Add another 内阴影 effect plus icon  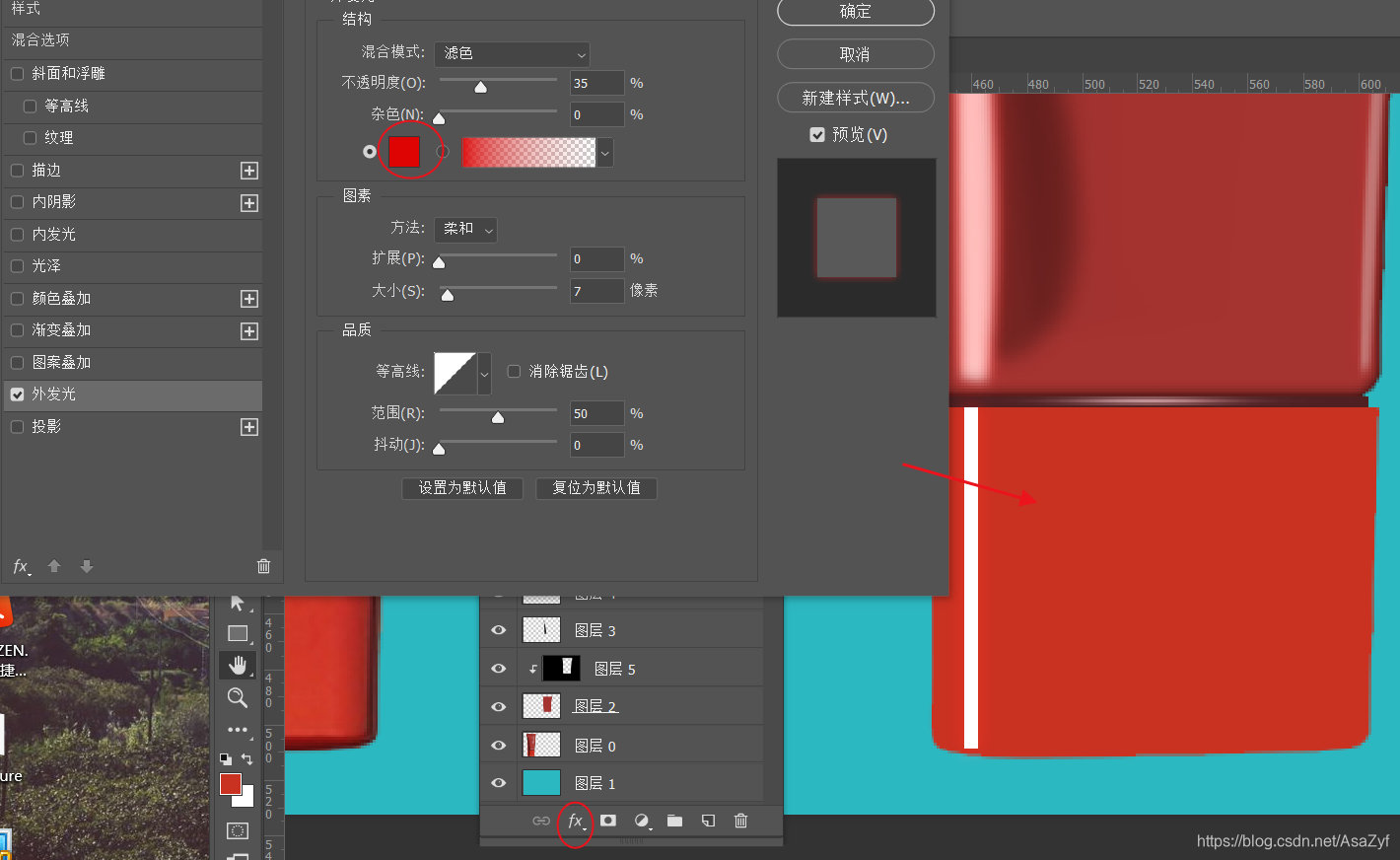pos(249,203)
